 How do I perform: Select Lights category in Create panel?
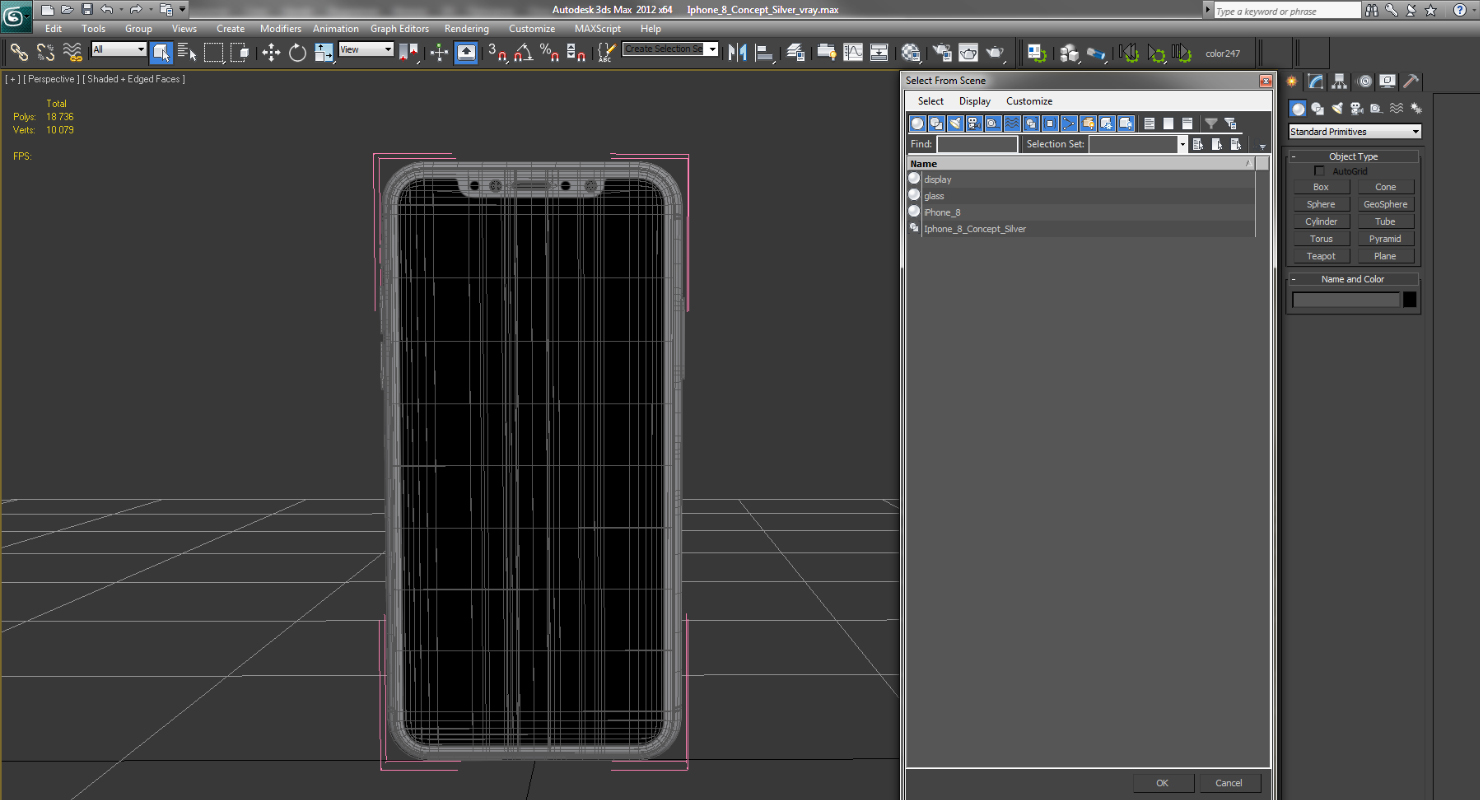click(x=1337, y=108)
